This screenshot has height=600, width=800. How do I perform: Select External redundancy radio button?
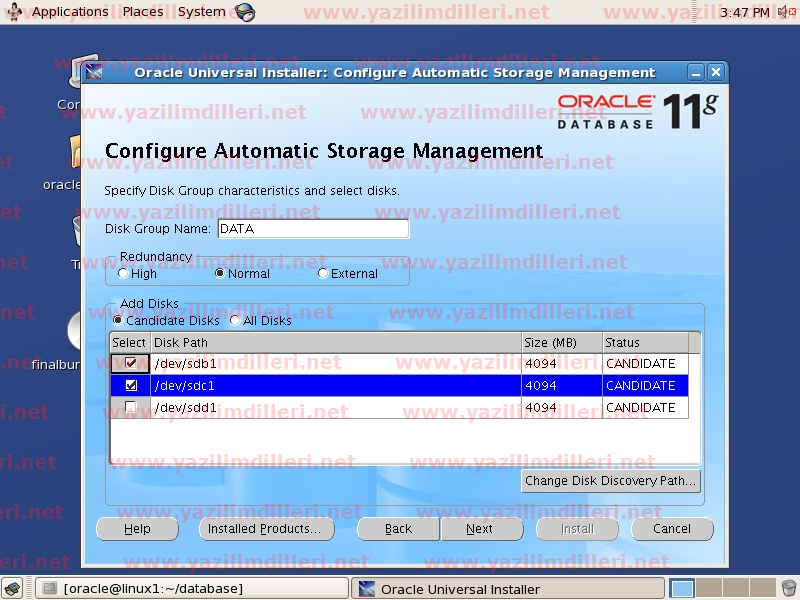pyautogui.click(x=323, y=274)
